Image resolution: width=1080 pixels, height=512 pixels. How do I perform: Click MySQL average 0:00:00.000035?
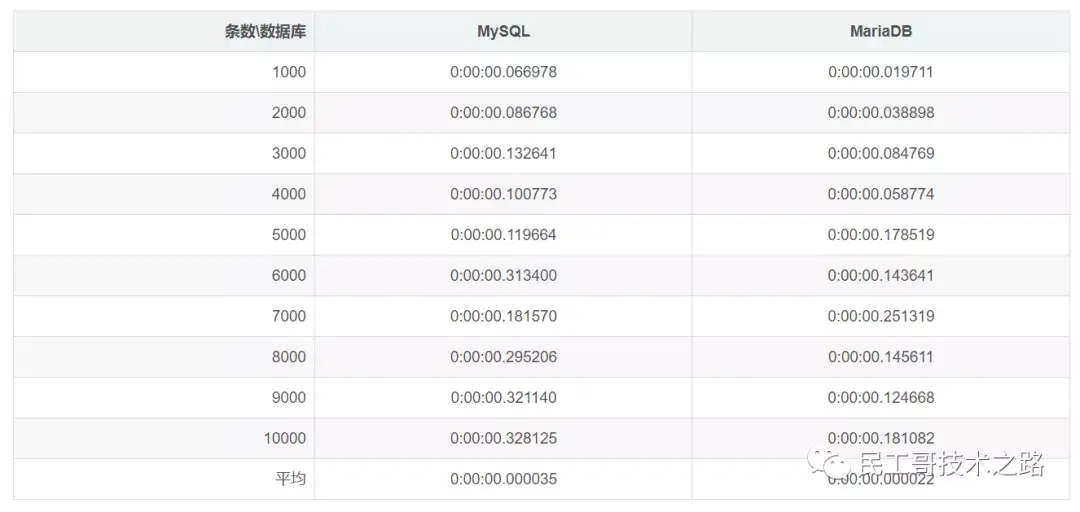[x=503, y=479]
